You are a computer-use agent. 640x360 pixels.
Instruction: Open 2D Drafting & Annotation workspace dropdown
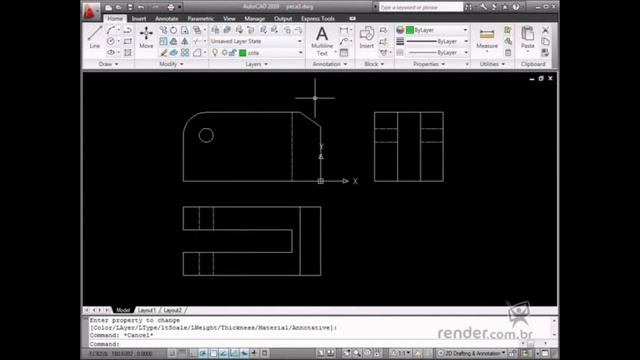coord(472,353)
